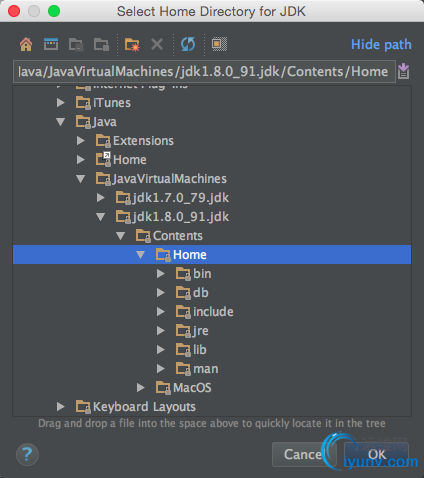Open help with the question mark button
Image resolution: width=424 pixels, height=478 pixels.
[x=27, y=455]
